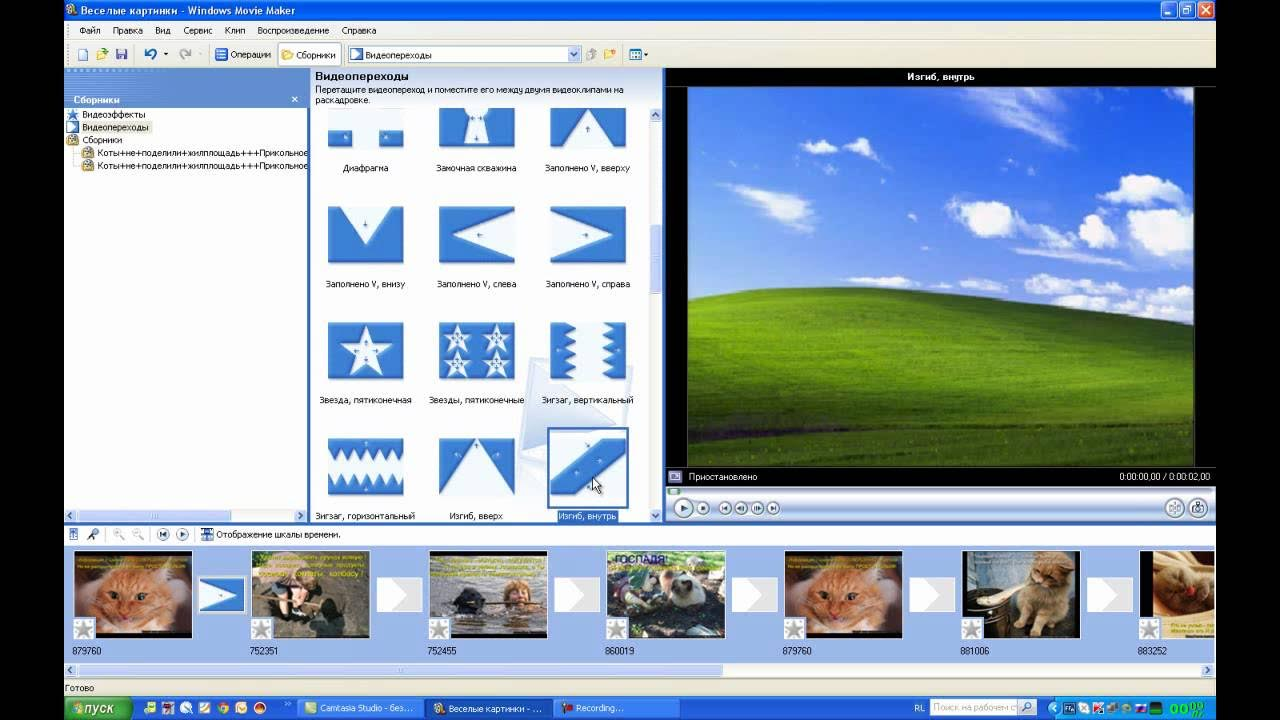1280x720 pixels.
Task: Toggle the Операции tasks pane button
Action: (x=242, y=55)
